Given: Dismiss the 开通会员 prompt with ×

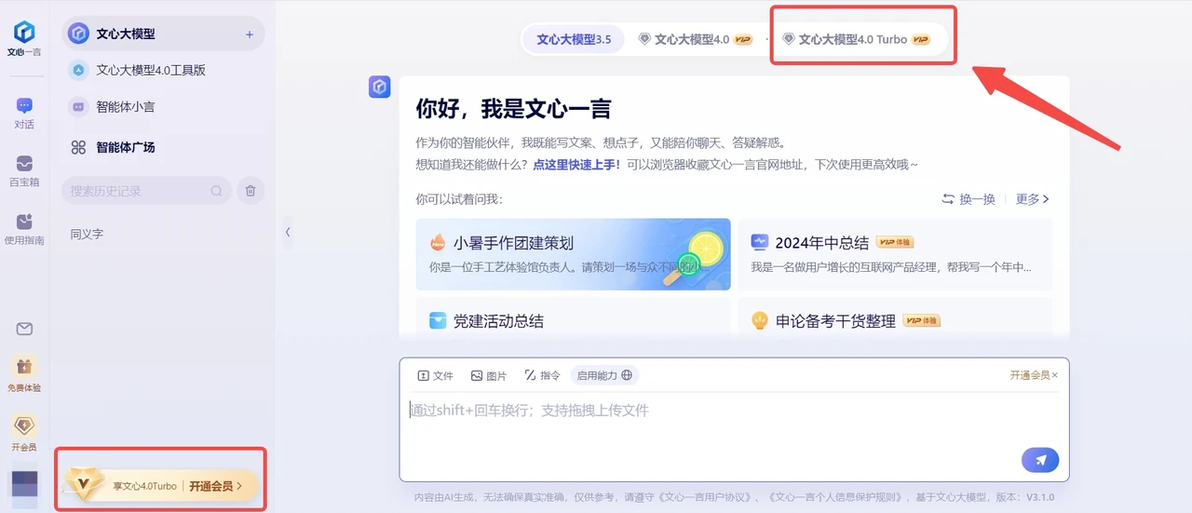Looking at the screenshot, I should [x=1054, y=375].
